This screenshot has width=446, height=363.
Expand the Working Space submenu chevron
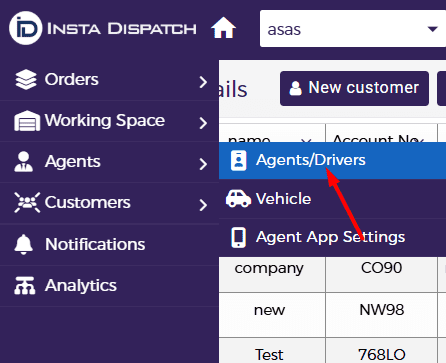click(203, 123)
